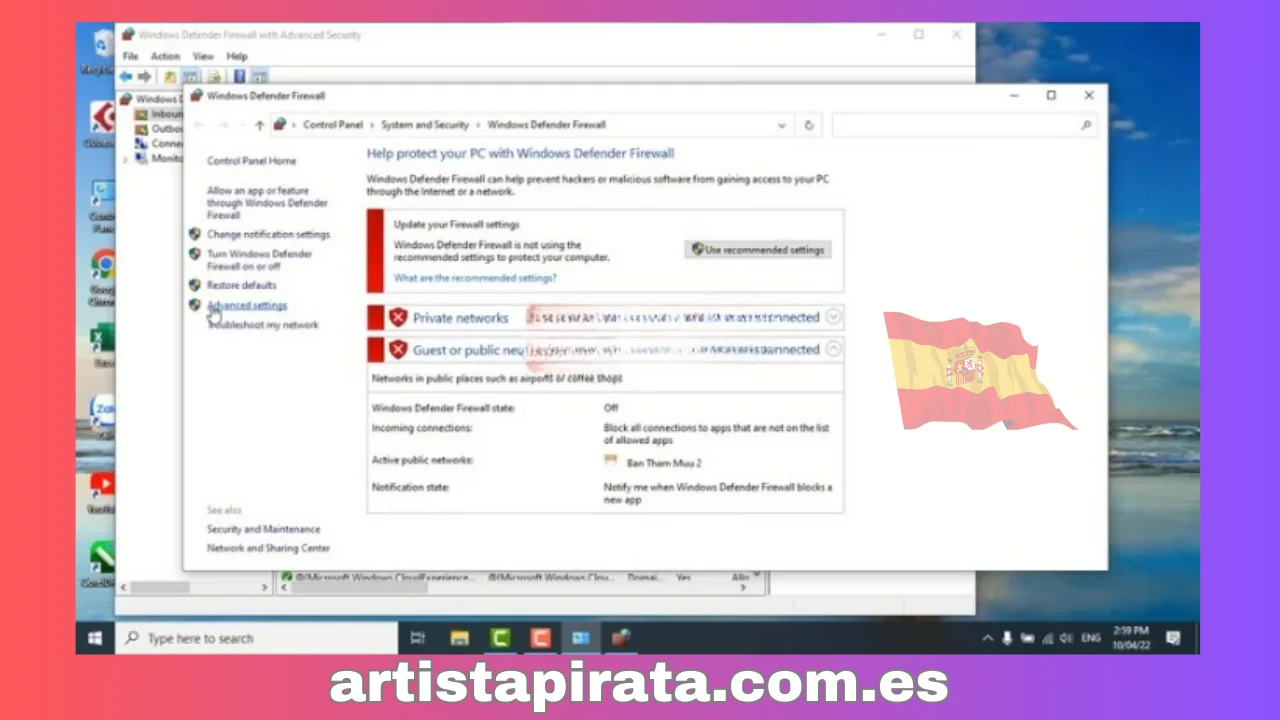The image size is (1280, 720).
Task: Click the Type here to search taskbar box
Action: [258, 638]
